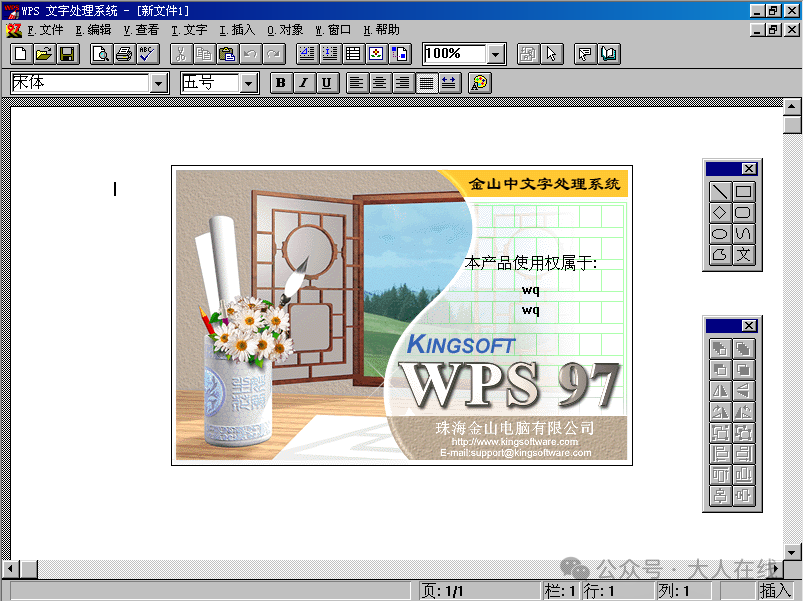The width and height of the screenshot is (803, 601).
Task: Open the text color palette icon
Action: 480,83
